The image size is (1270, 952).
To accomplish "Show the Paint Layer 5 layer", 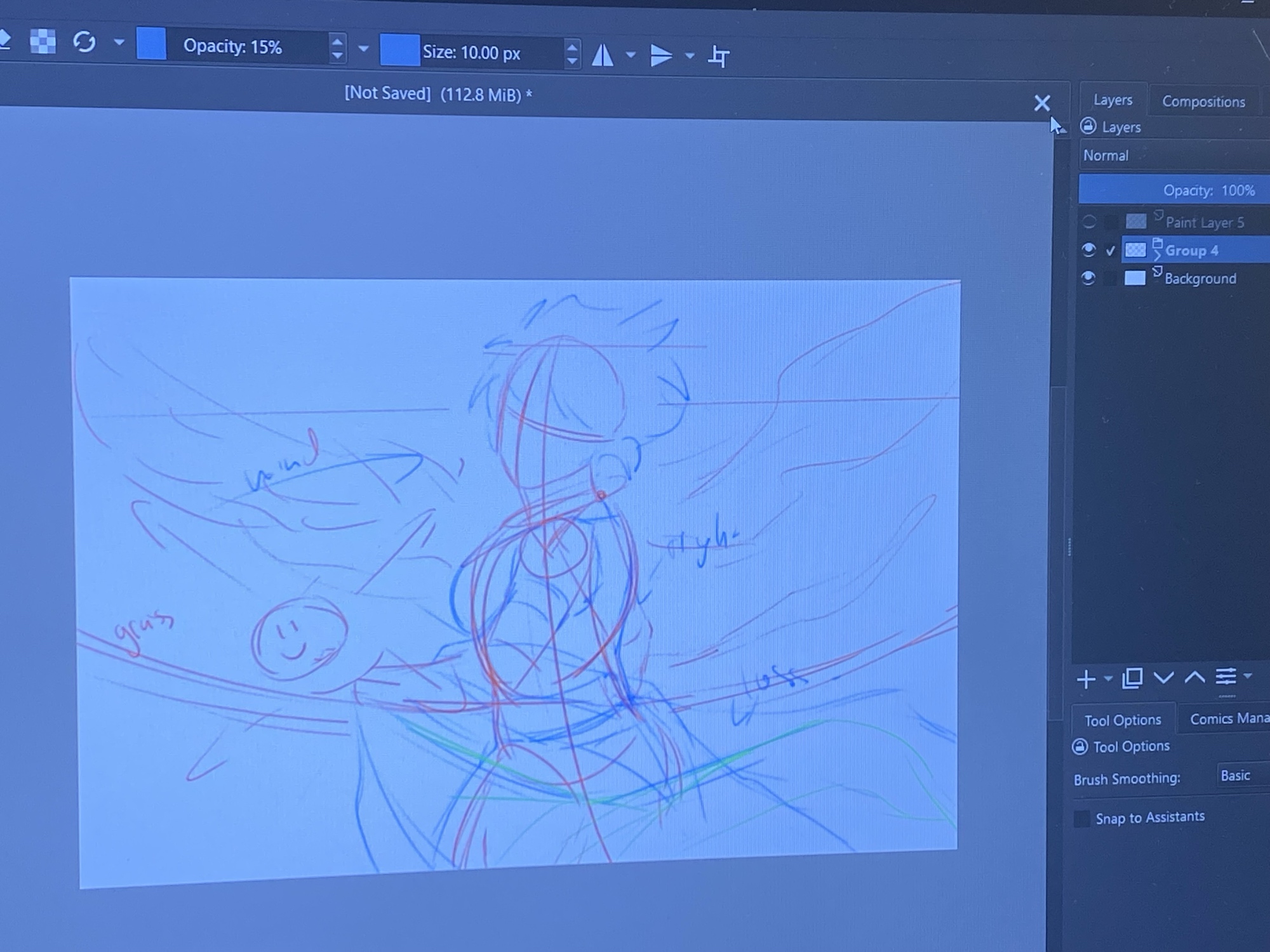I will [x=1089, y=222].
